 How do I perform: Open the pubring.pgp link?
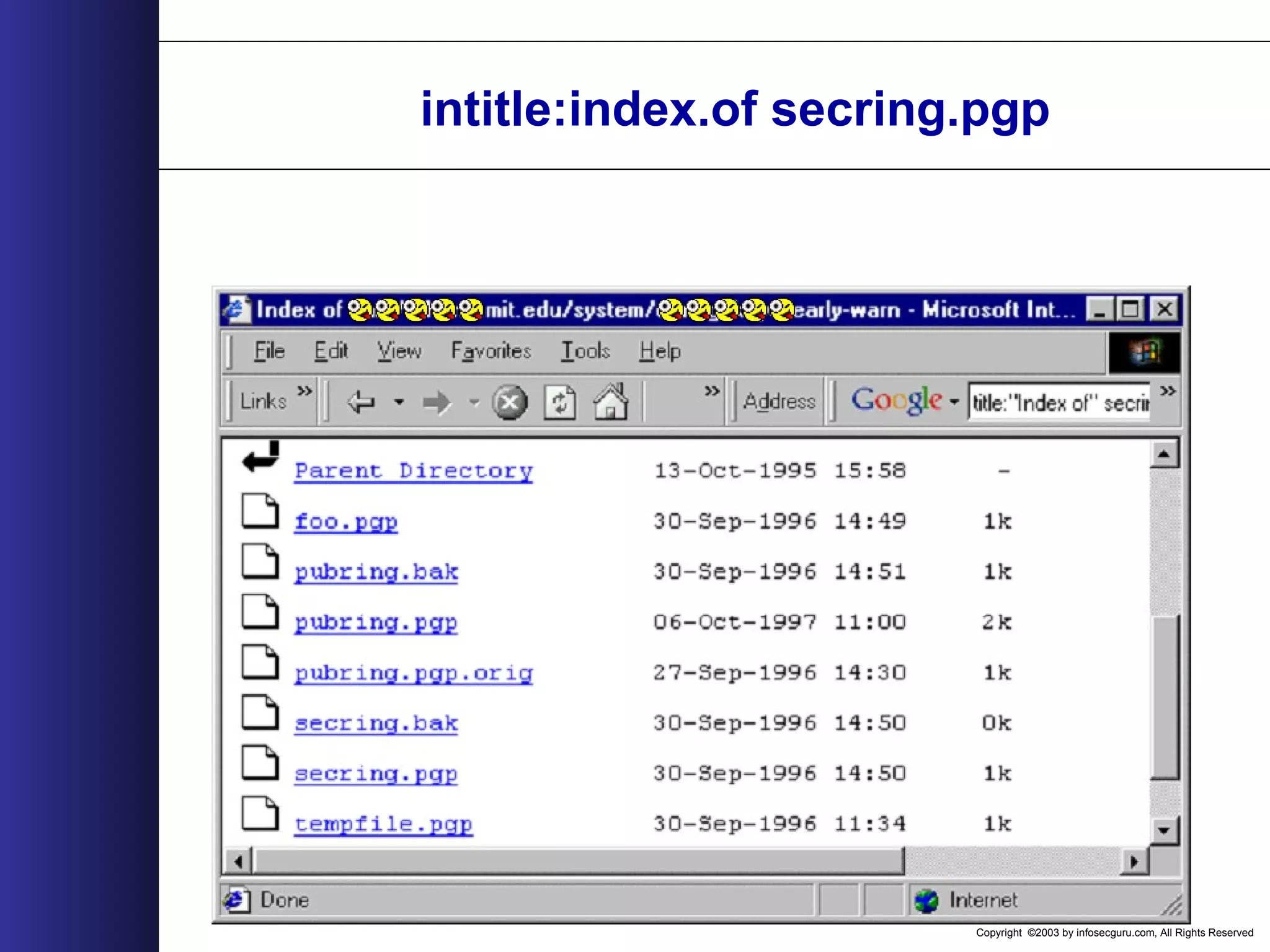[x=376, y=622]
